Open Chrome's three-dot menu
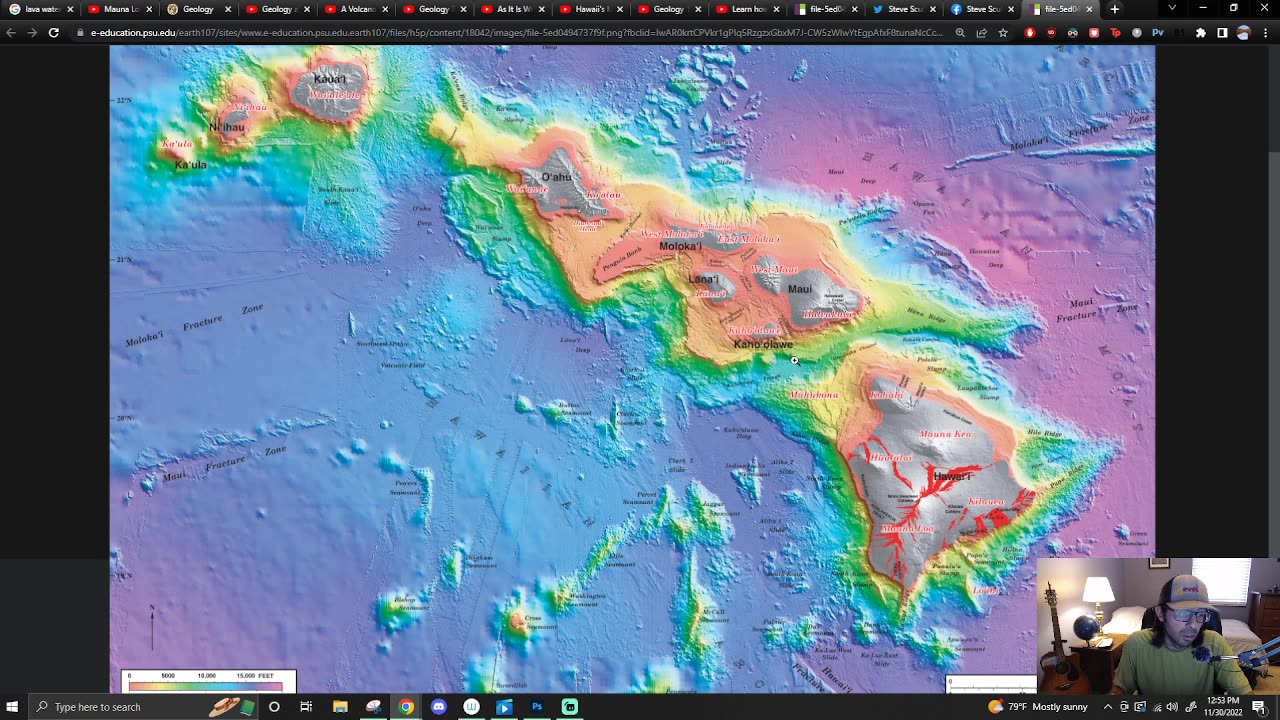Screen dimensions: 1280x720 1265,32
